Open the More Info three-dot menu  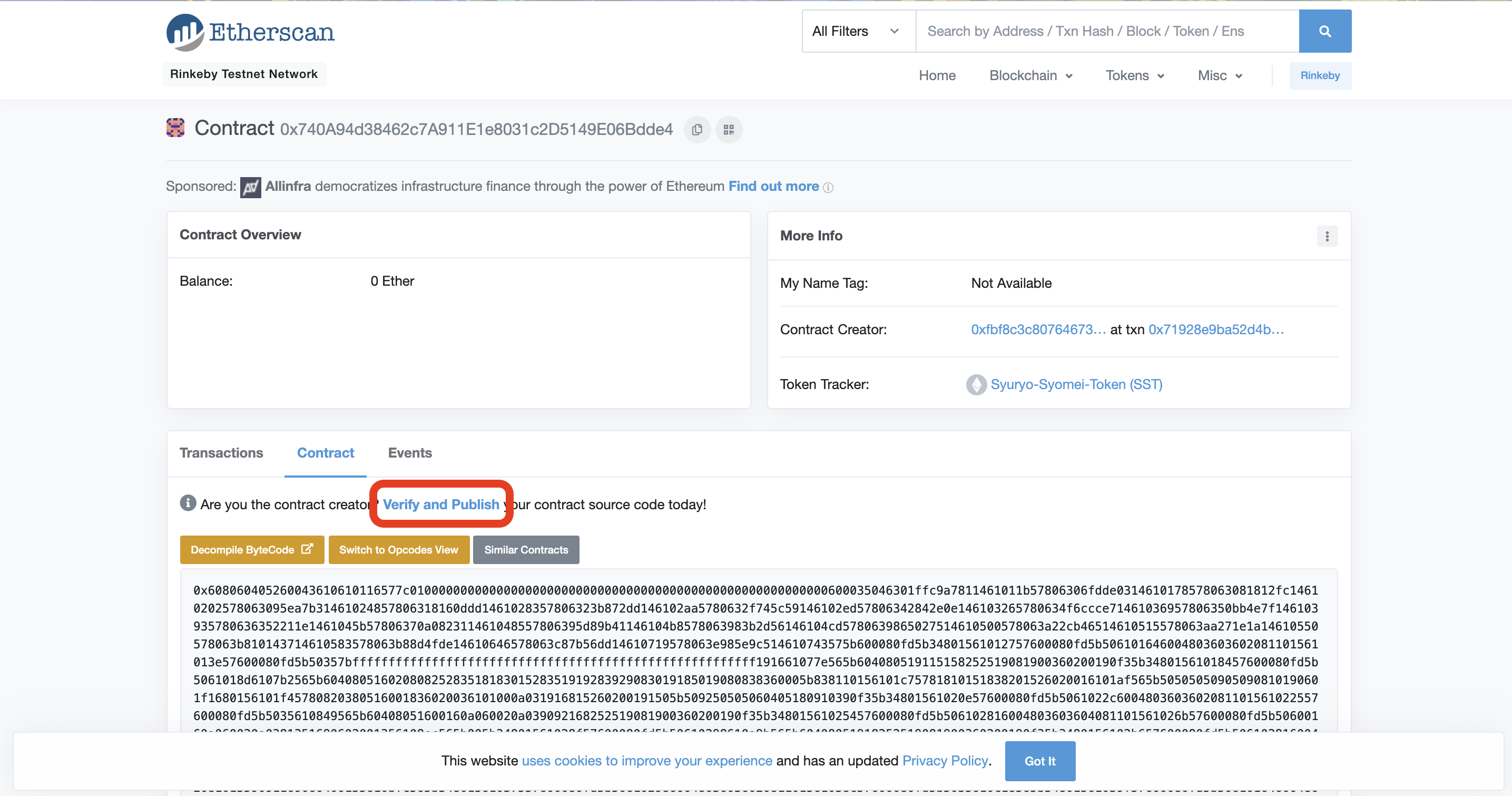coord(1327,236)
